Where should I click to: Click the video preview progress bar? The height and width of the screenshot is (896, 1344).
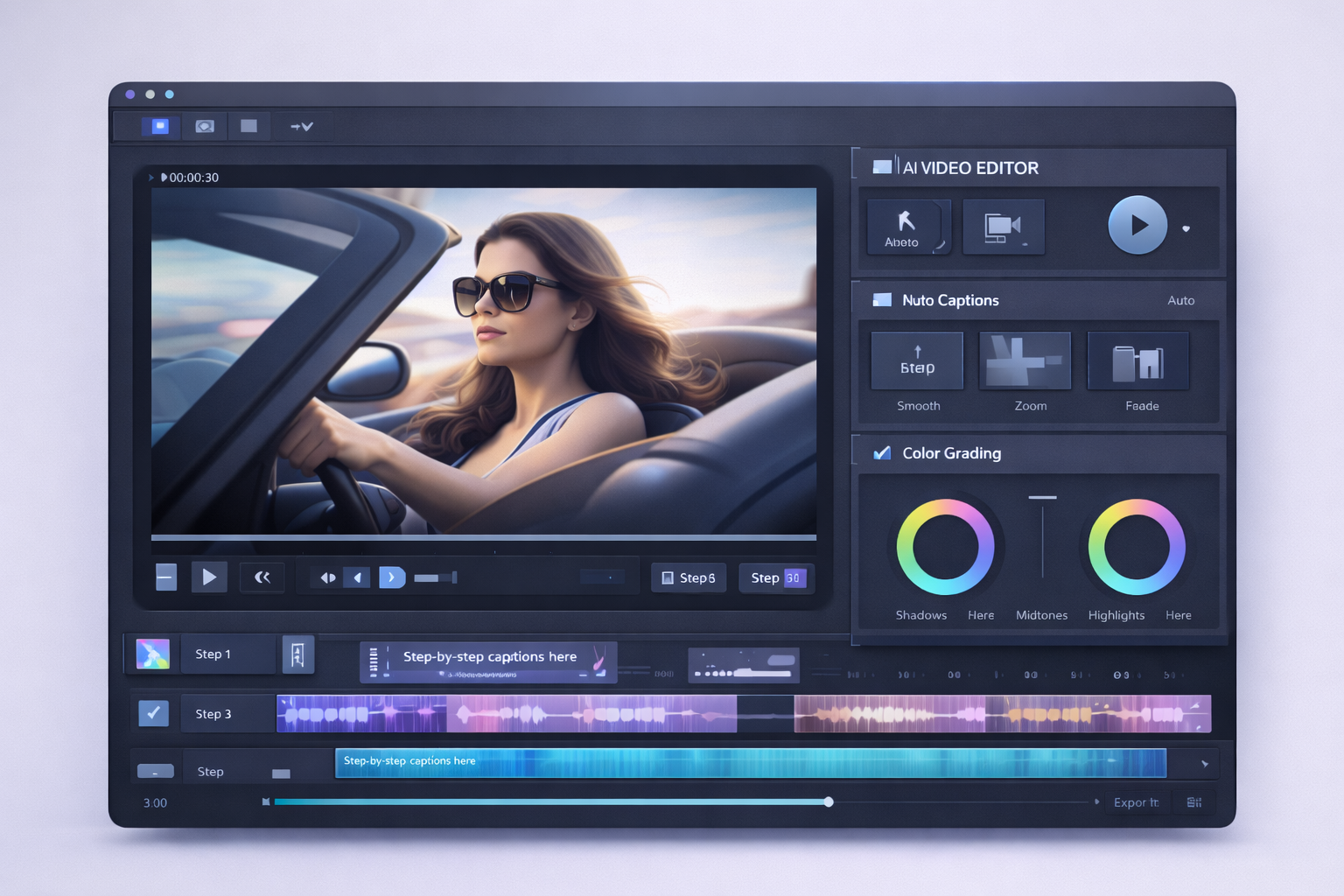(x=484, y=537)
